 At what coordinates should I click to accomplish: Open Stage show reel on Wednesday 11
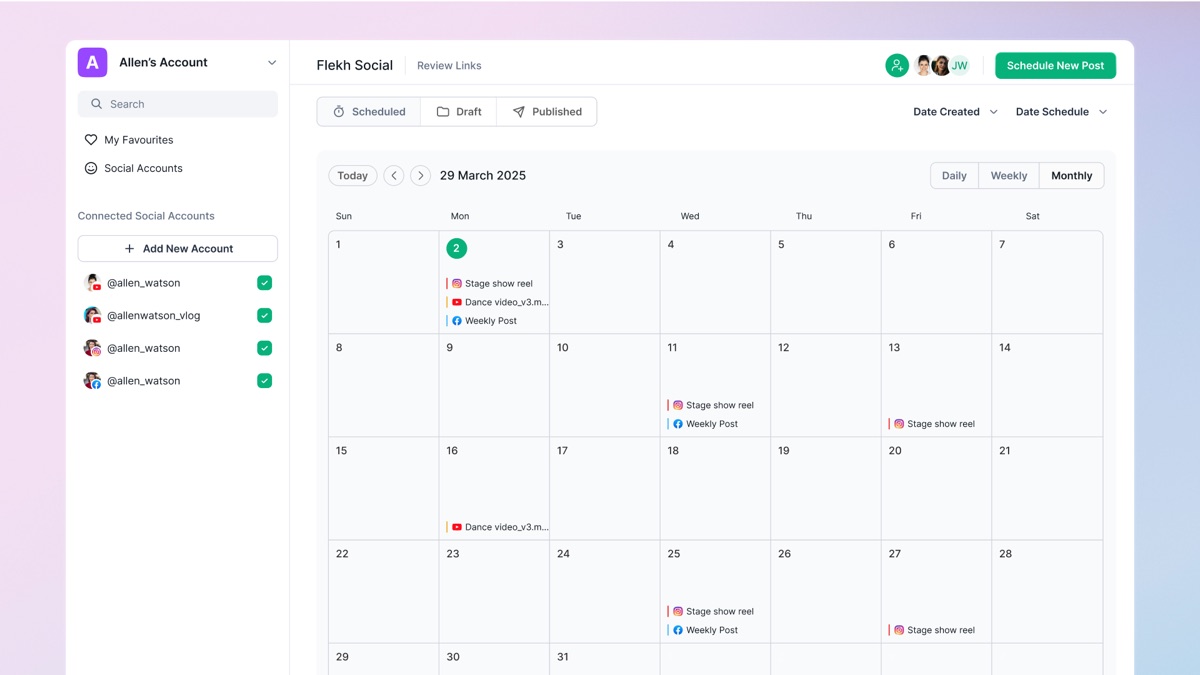point(711,405)
